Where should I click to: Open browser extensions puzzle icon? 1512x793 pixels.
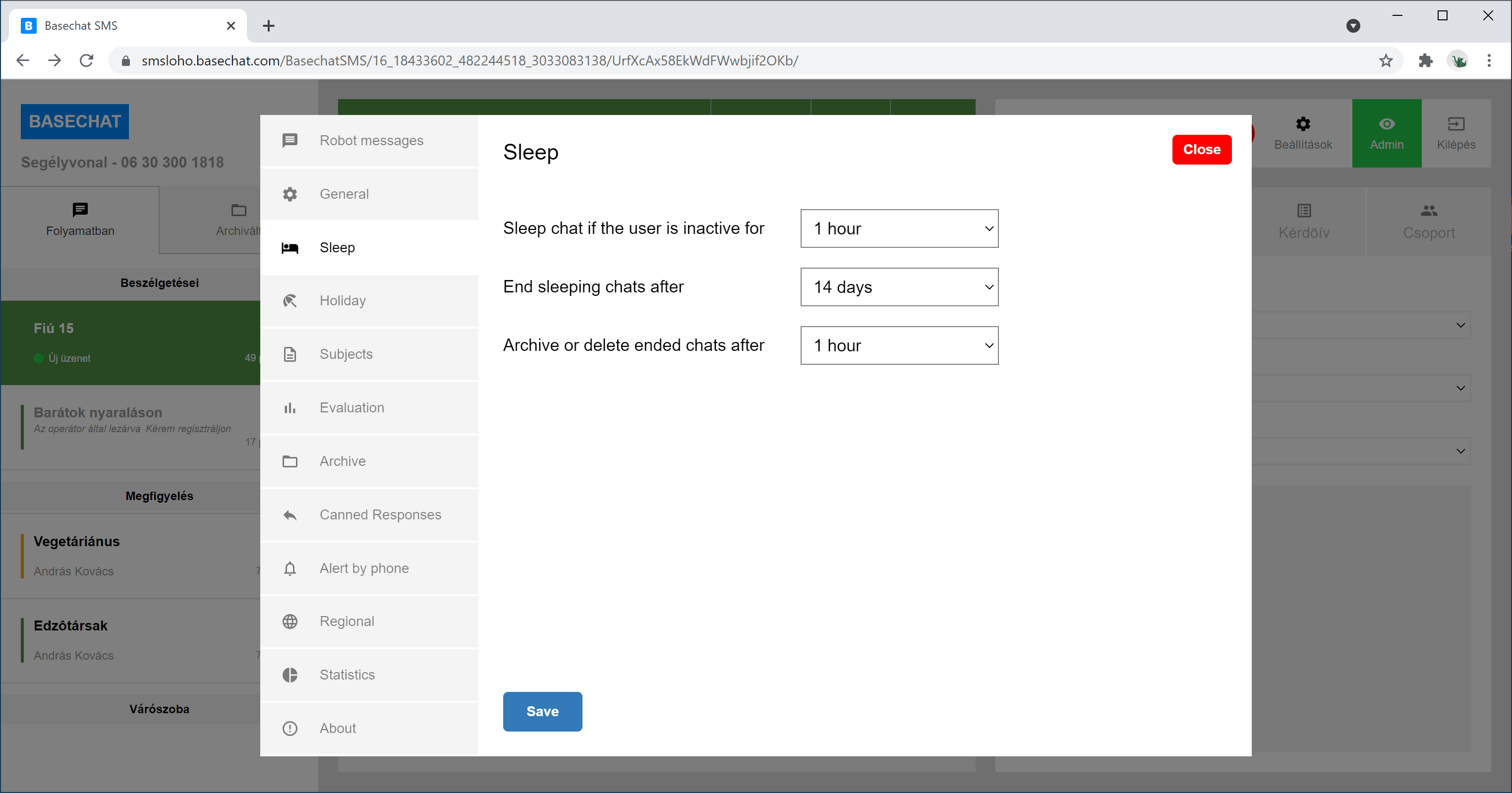tap(1425, 60)
